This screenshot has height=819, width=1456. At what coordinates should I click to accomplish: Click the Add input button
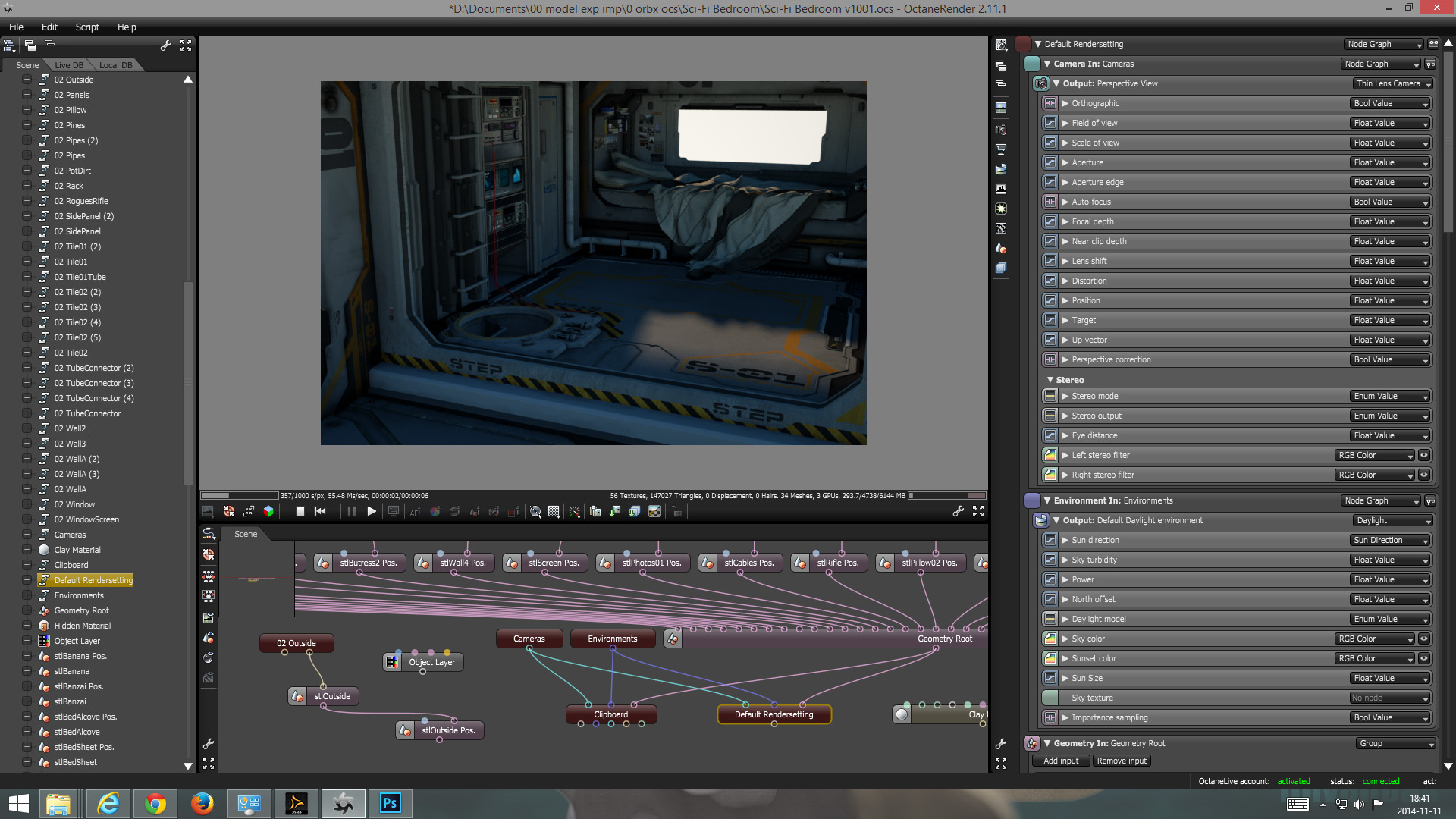[x=1060, y=761]
